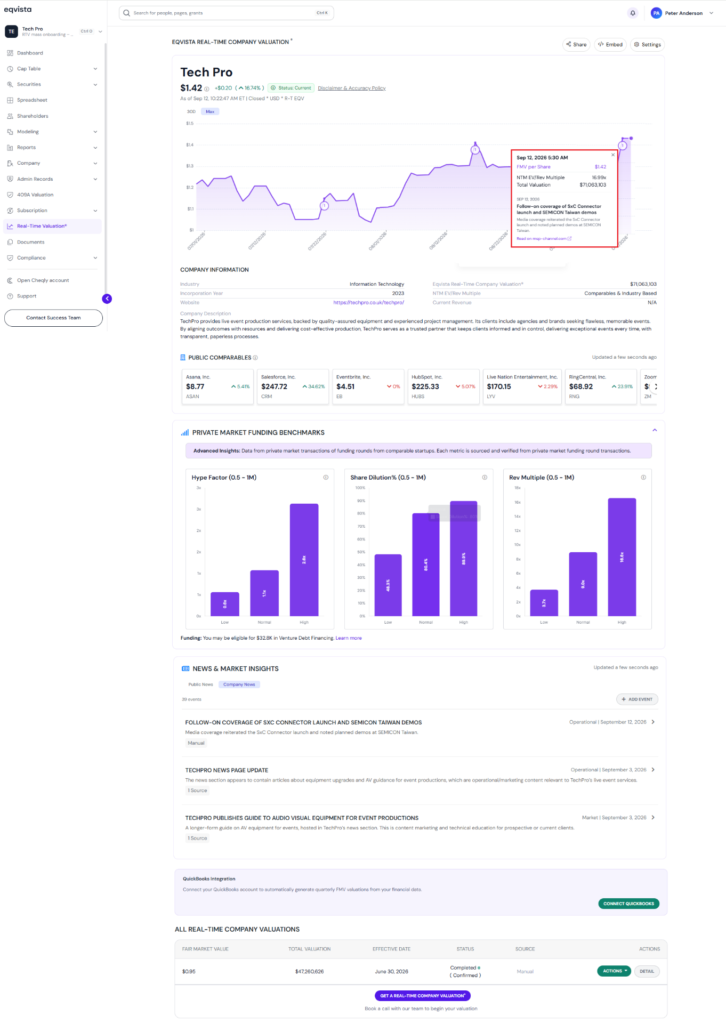Viewport: 726px width, 1024px height.
Task: Click the search magnifier icon
Action: click(127, 13)
